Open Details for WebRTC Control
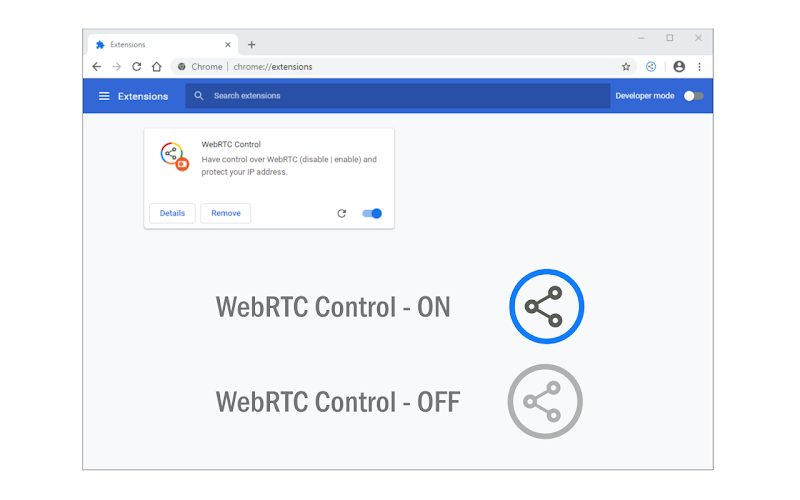The width and height of the screenshot is (800, 500). coord(172,213)
